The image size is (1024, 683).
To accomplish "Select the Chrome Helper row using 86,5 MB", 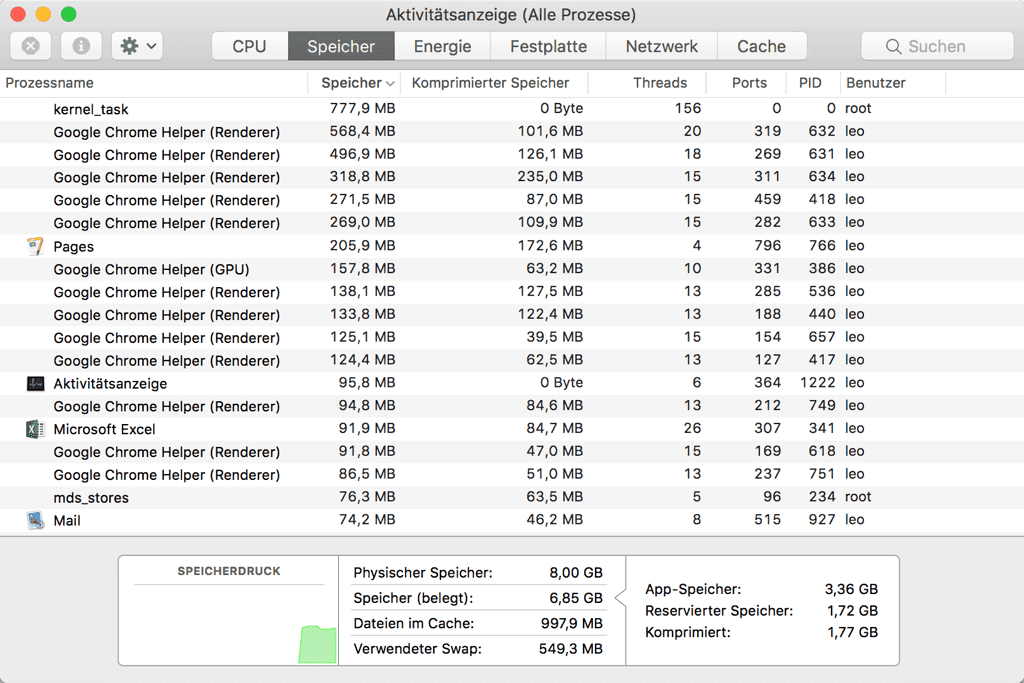I will click(x=512, y=474).
